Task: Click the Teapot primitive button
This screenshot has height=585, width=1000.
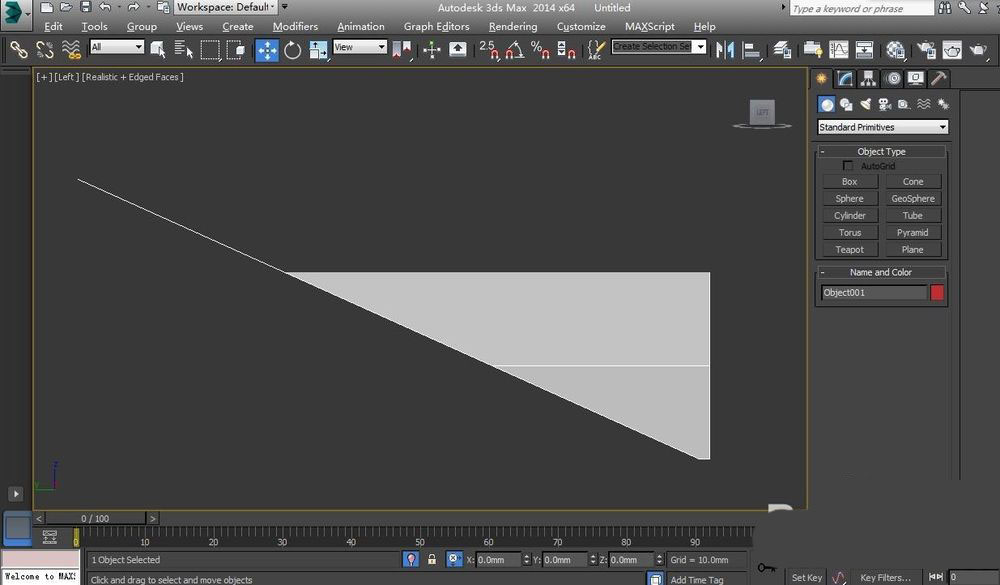Action: (849, 250)
